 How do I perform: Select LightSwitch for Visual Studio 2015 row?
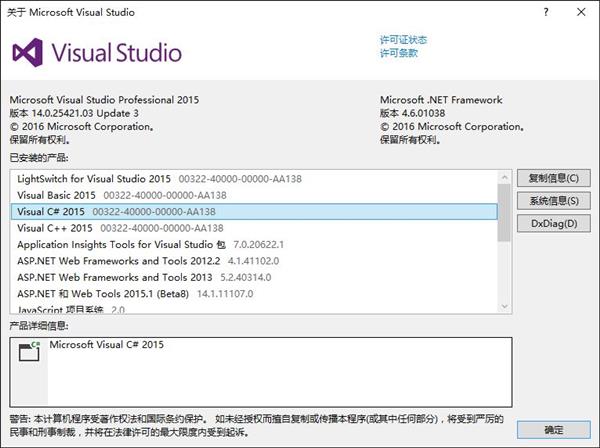[x=254, y=179]
